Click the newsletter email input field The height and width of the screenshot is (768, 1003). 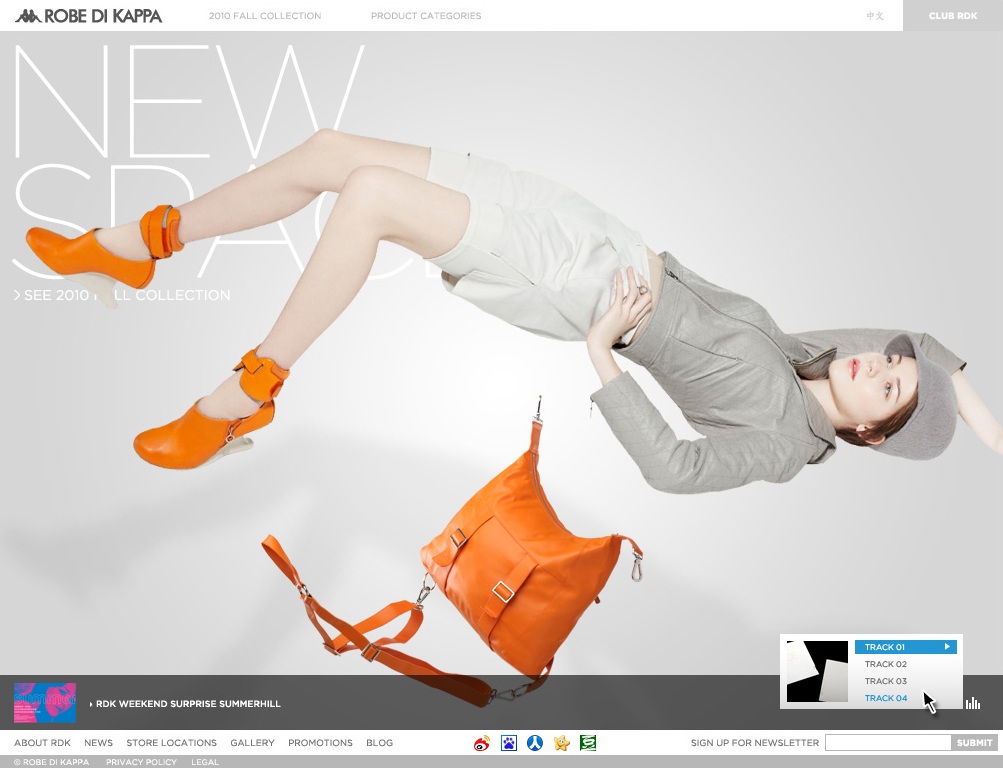(x=888, y=743)
